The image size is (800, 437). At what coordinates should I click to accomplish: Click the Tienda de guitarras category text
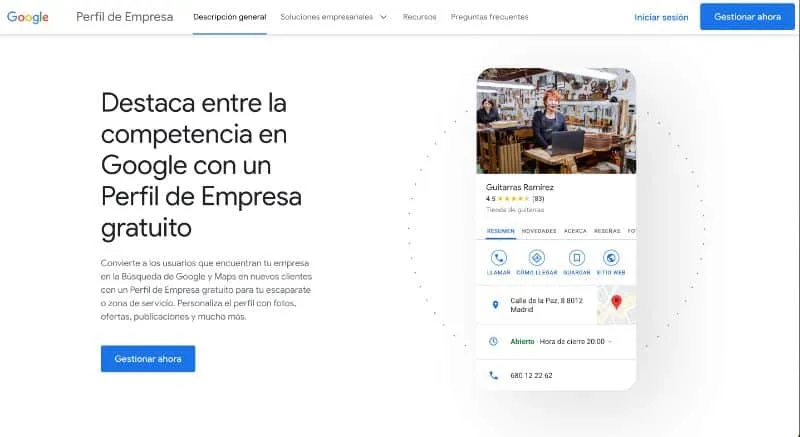(515, 210)
